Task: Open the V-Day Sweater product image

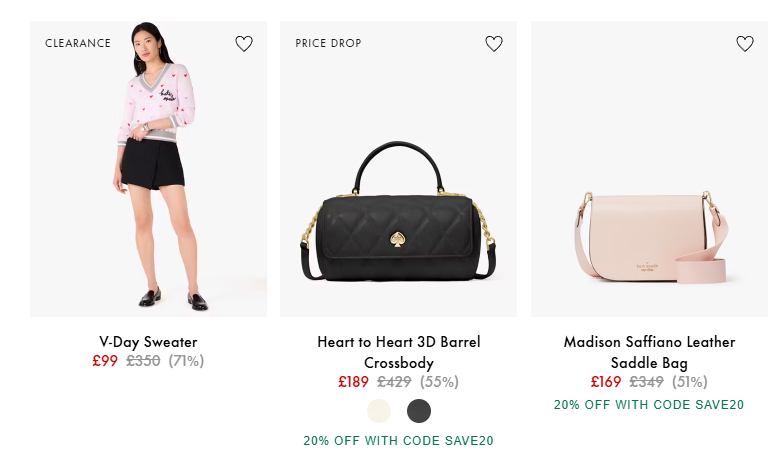Action: pos(149,170)
